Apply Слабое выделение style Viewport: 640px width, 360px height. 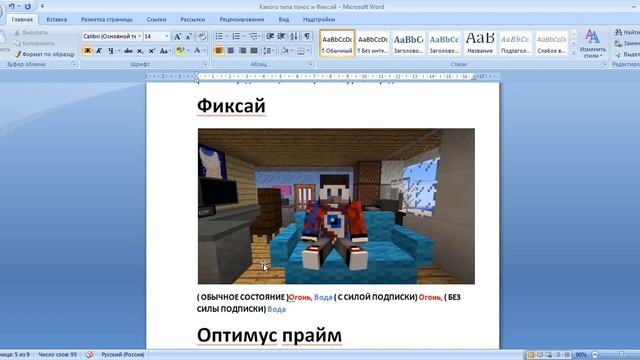(x=551, y=43)
